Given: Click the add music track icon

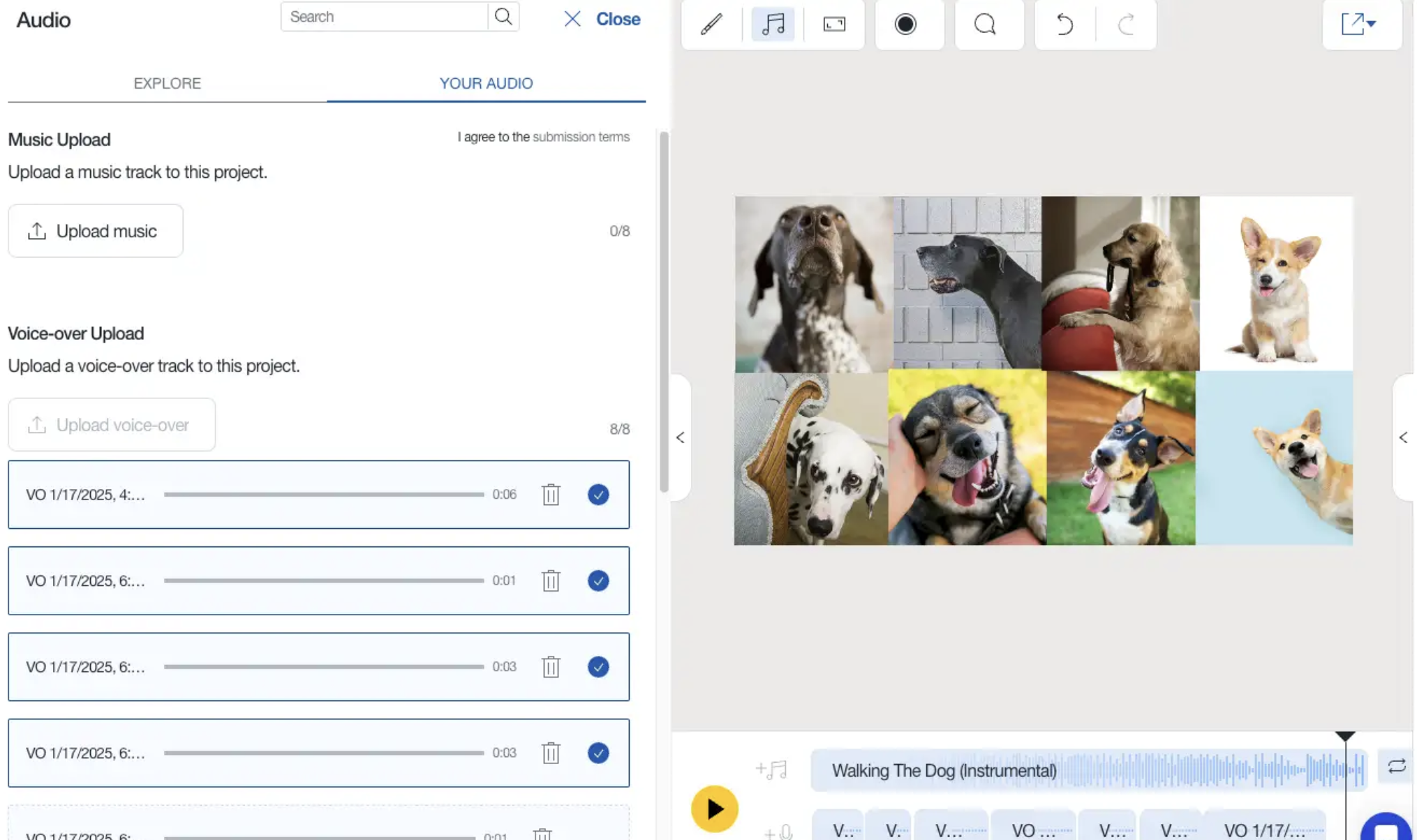Looking at the screenshot, I should (771, 769).
